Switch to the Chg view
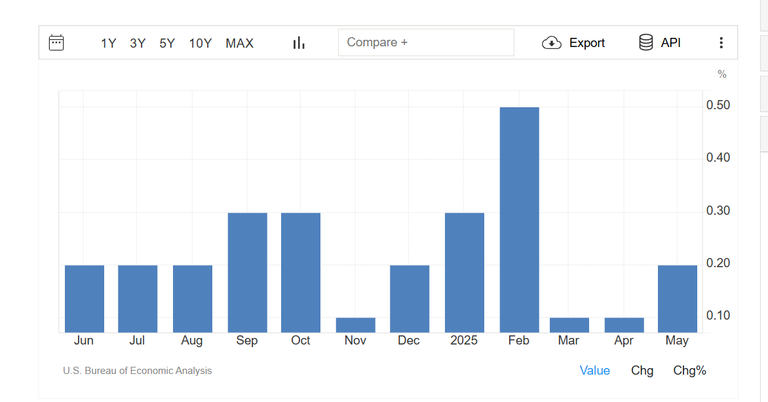Screen dimensions: 768x402 [x=642, y=371]
